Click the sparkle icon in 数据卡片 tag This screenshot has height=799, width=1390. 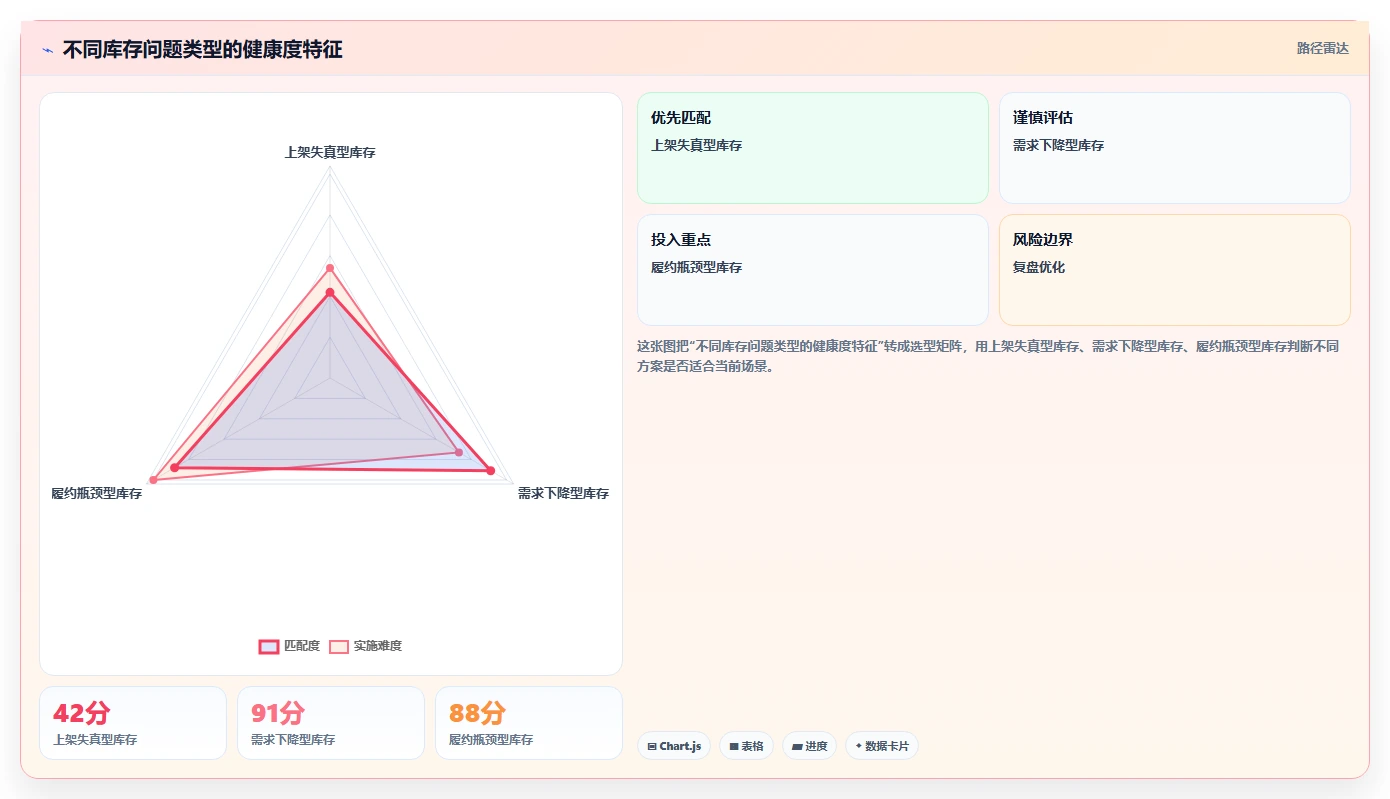859,746
